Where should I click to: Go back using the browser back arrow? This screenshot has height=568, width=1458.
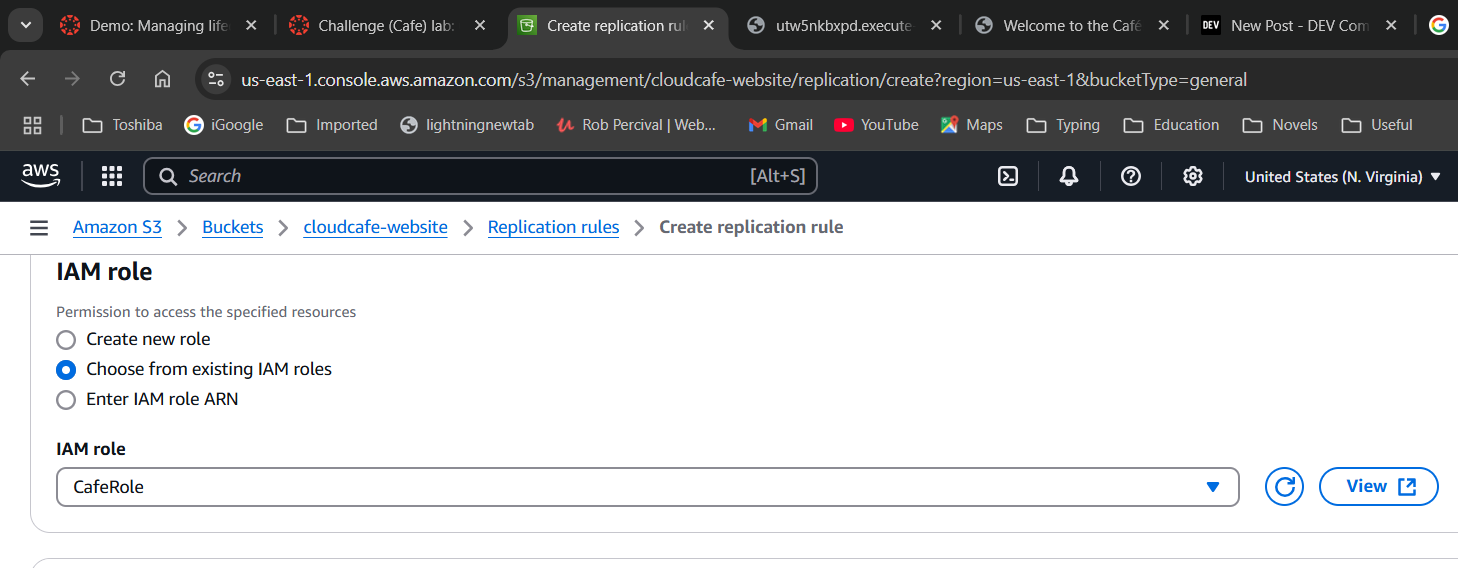coord(28,79)
